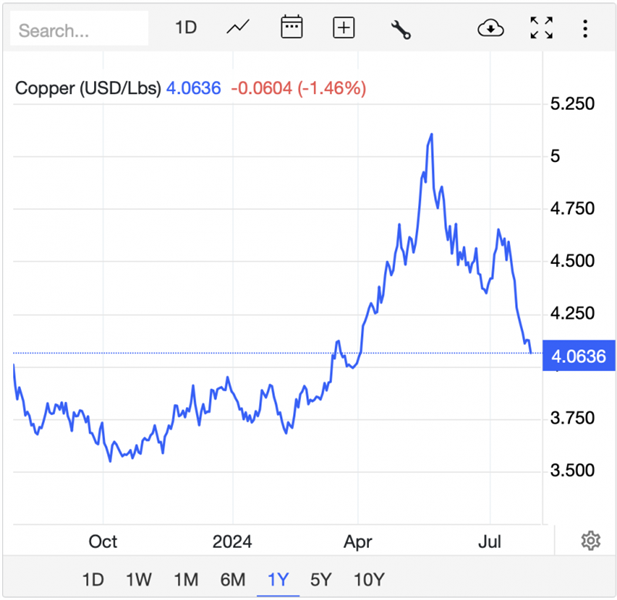Open the 1D interval selector in toolbar
The height and width of the screenshot is (600, 617).
click(186, 28)
